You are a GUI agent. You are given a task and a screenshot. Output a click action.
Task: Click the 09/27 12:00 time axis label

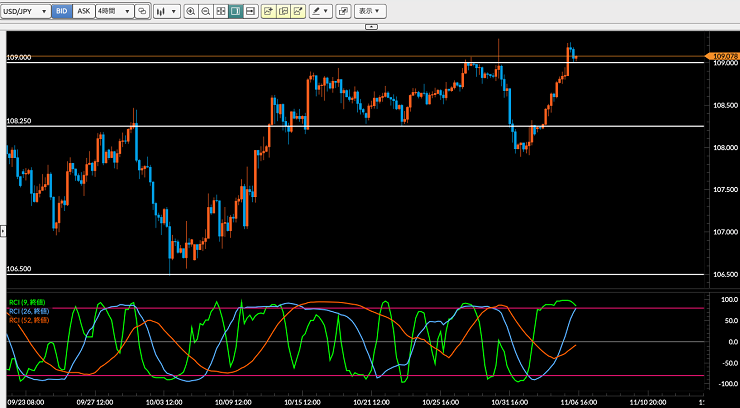pos(97,402)
